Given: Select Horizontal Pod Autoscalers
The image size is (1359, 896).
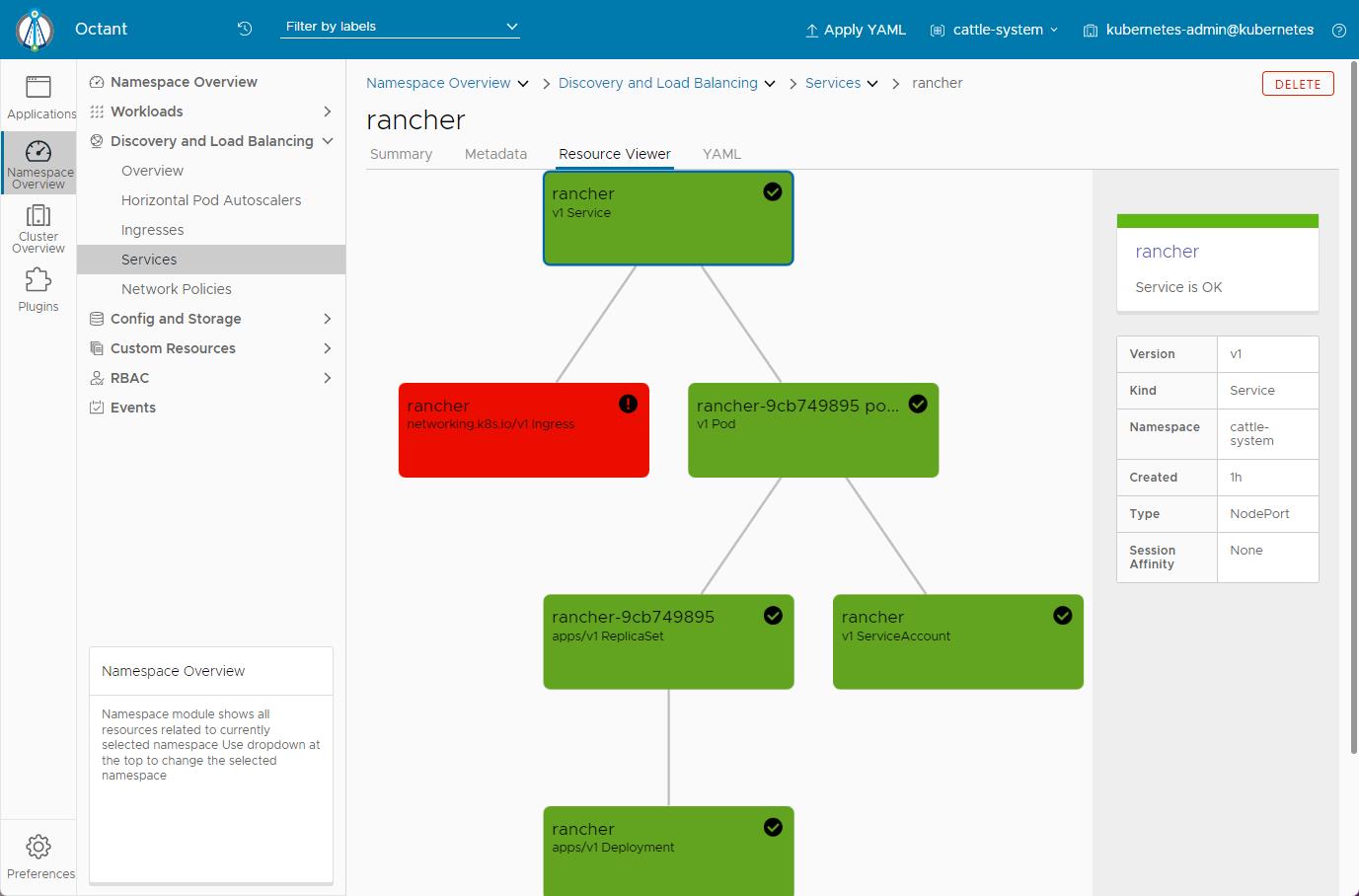Looking at the screenshot, I should [x=211, y=200].
